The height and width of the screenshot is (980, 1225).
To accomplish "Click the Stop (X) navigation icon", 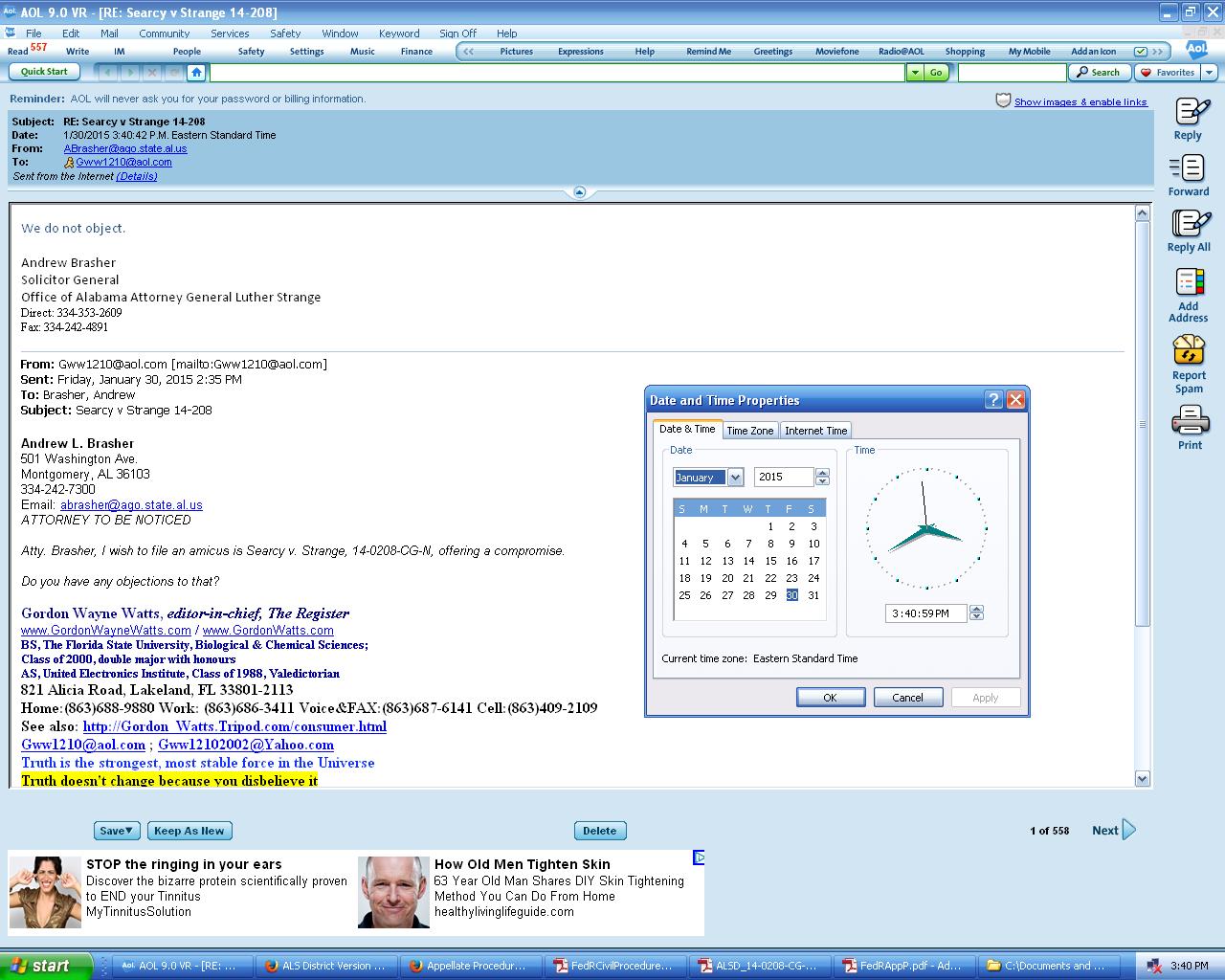I will pos(152,72).
